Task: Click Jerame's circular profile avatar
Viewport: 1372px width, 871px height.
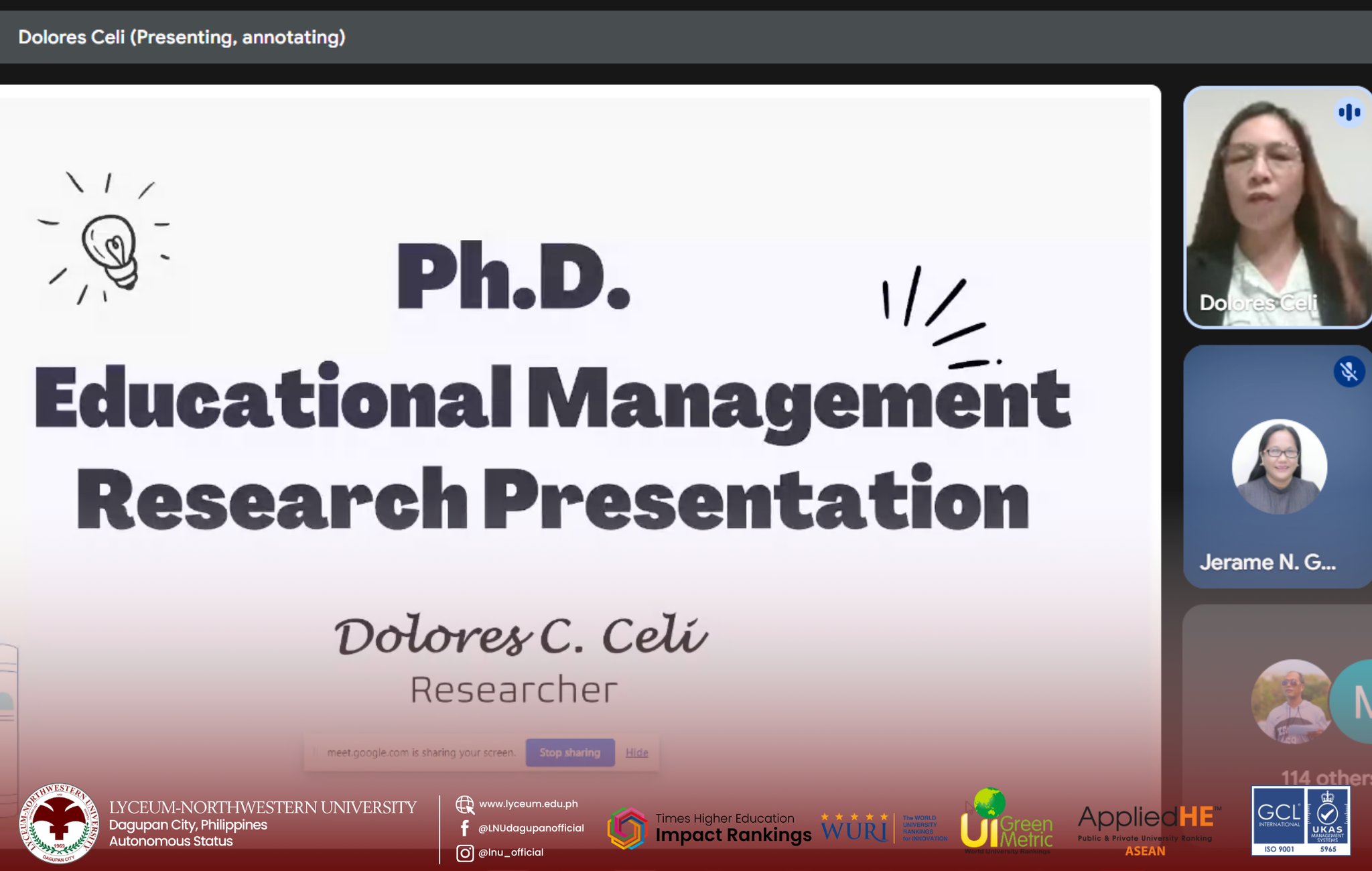Action: tap(1279, 466)
